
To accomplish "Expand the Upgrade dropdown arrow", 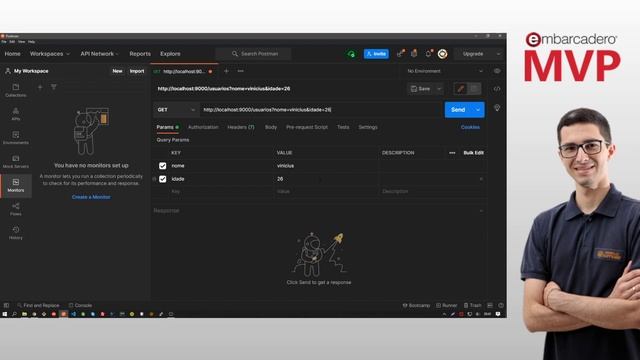I will [498, 54].
